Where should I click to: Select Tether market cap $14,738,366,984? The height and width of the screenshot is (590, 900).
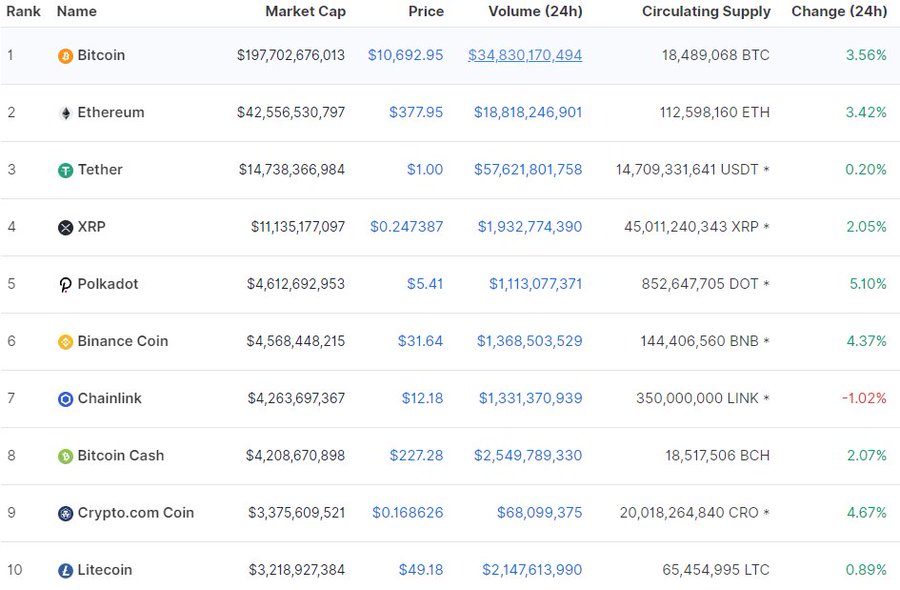[292, 169]
